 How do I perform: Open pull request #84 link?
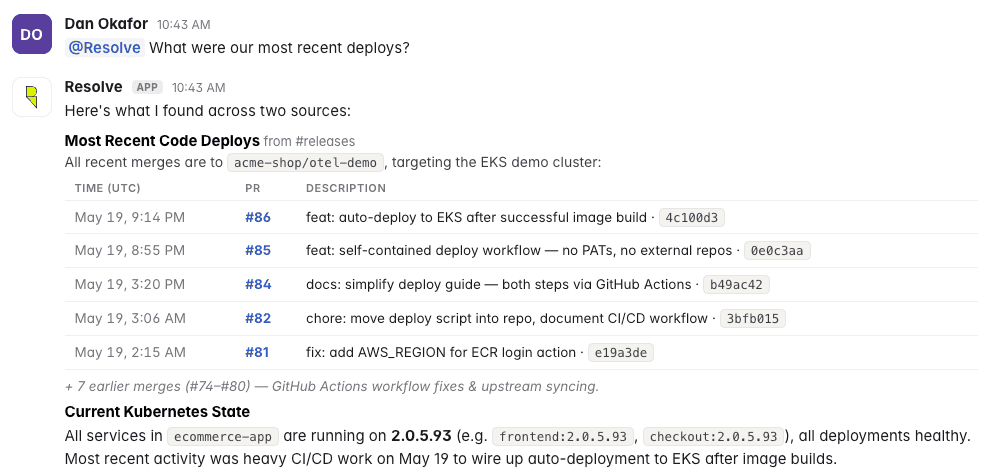258,285
